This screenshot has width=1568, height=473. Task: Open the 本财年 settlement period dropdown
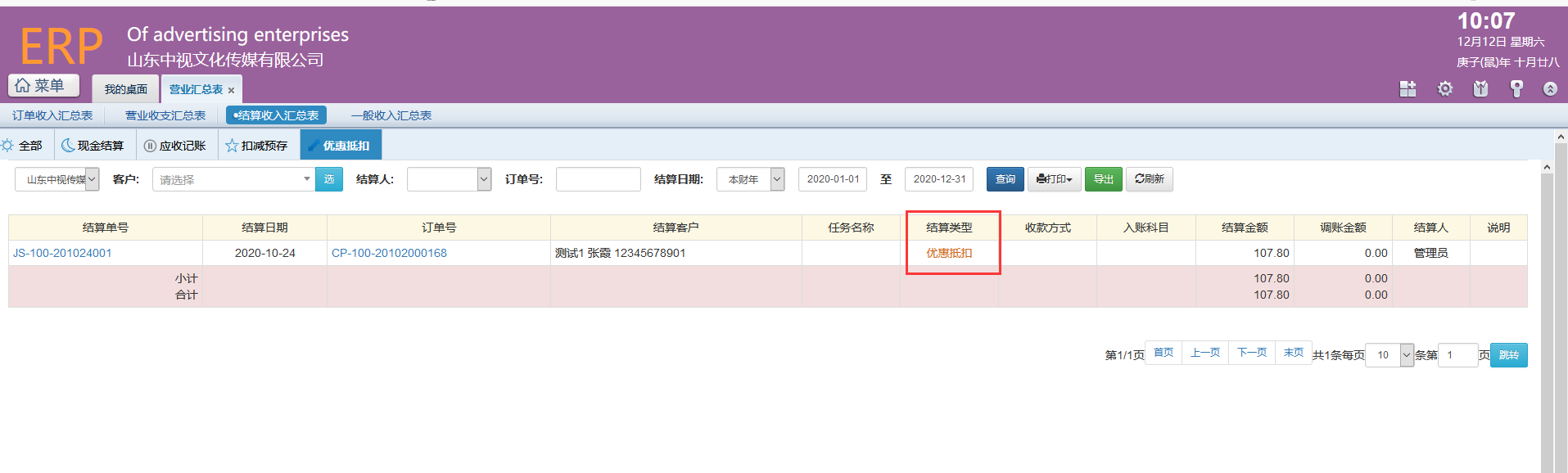click(x=750, y=179)
